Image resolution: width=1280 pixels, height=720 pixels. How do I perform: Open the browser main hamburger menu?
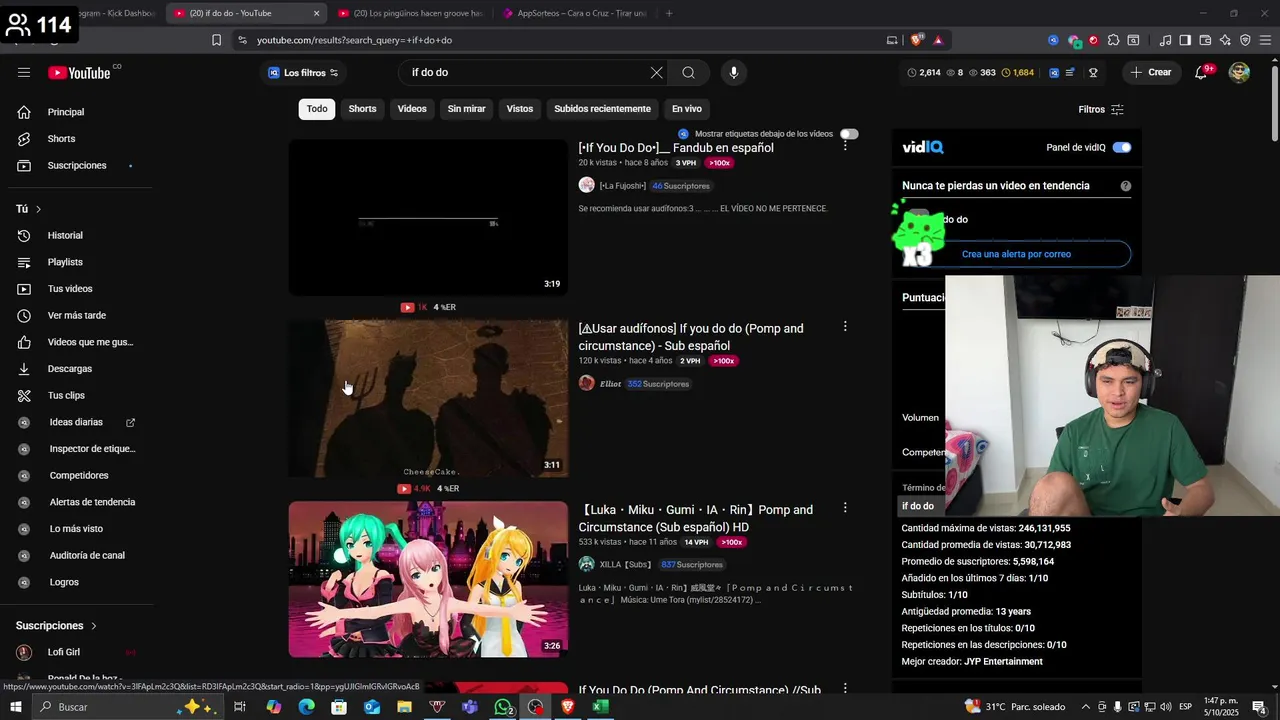[x=1265, y=40]
